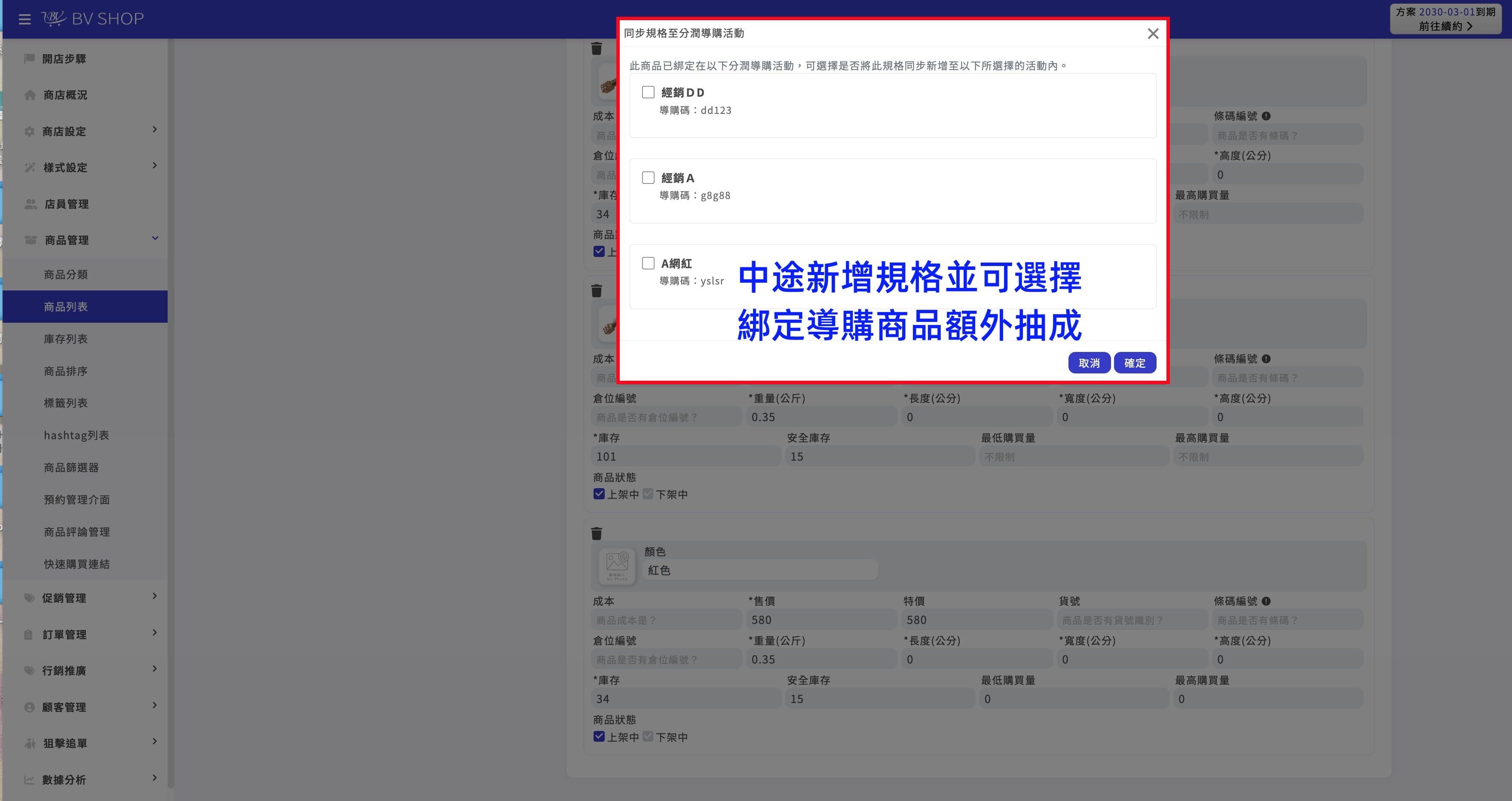Click trash icon above 101 stock variant
The width and height of the screenshot is (1512, 801).
[597, 290]
